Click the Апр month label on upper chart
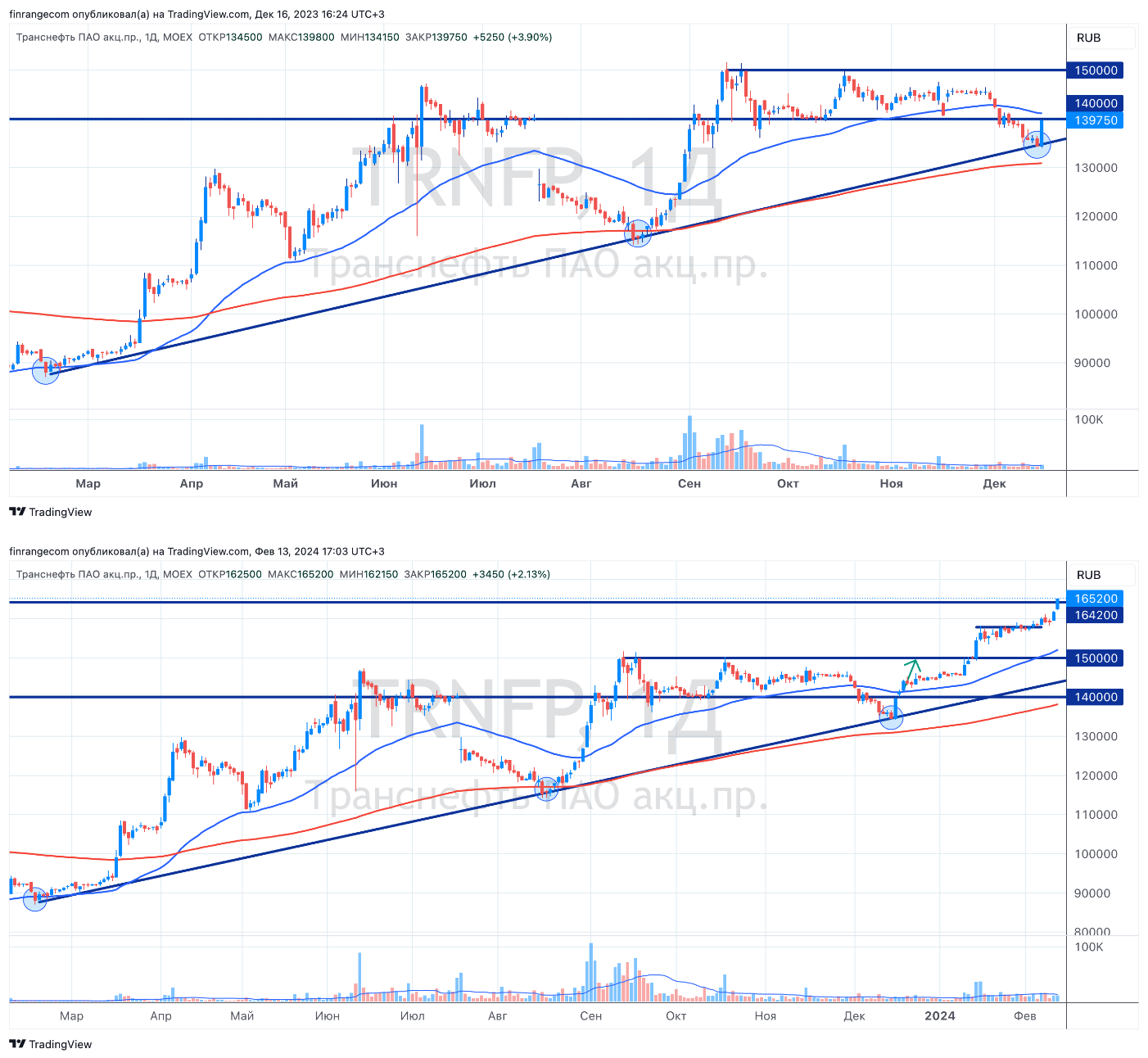The width and height of the screenshot is (1148, 1058). [191, 483]
